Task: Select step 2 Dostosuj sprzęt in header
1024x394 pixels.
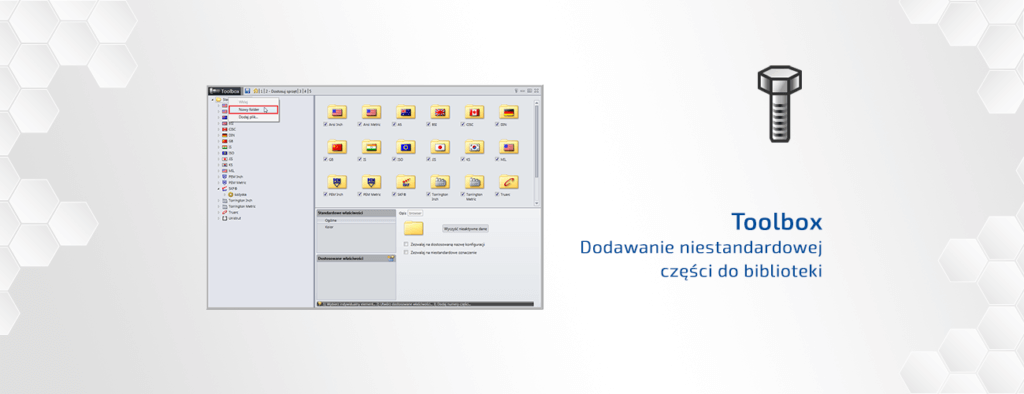Action: pyautogui.click(x=286, y=91)
